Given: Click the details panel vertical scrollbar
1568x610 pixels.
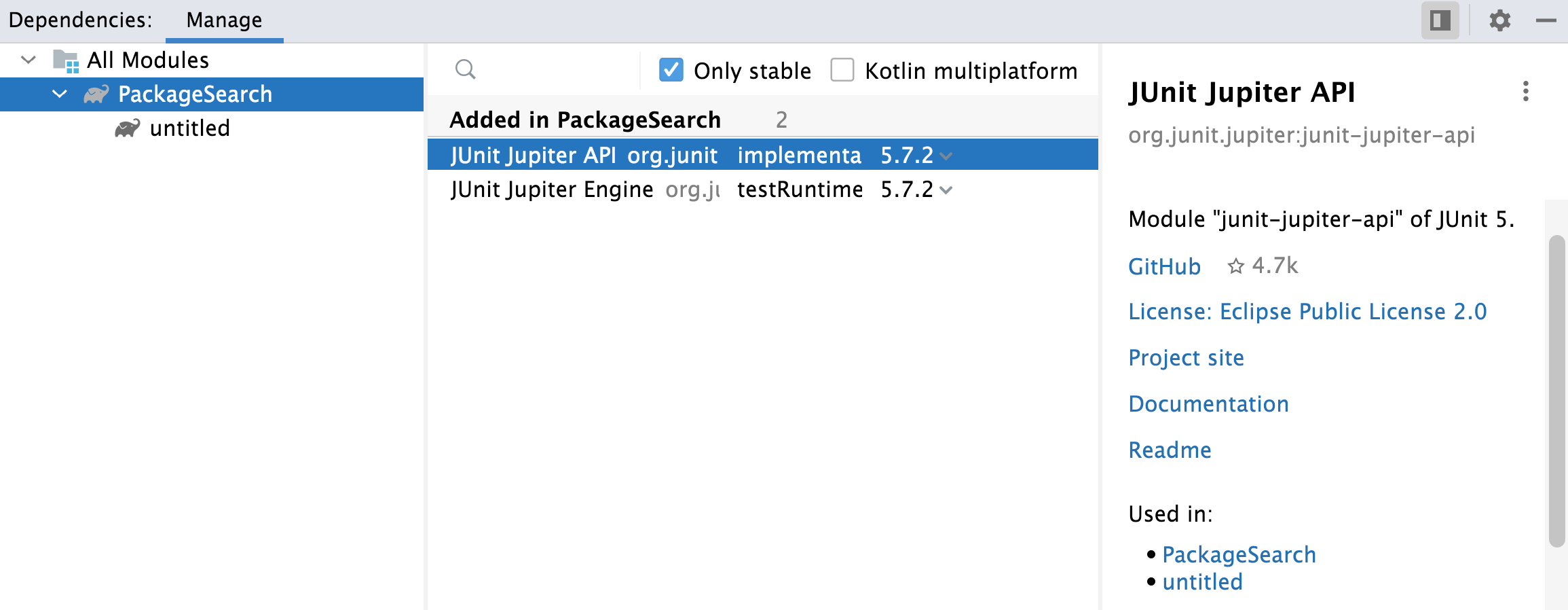Looking at the screenshot, I should click(x=1556, y=391).
